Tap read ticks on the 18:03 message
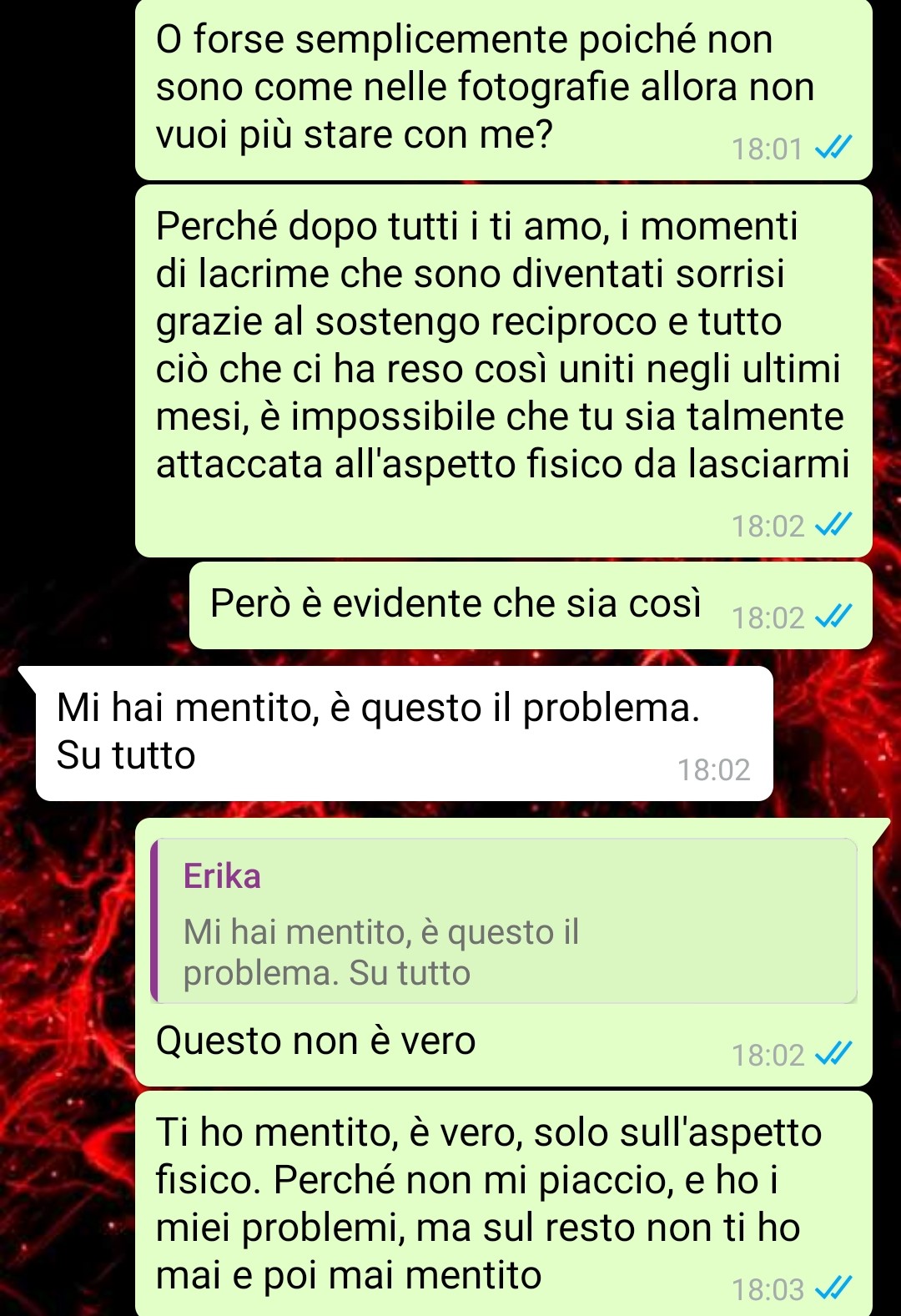Viewport: 901px width, 1316px height. 833,1289
